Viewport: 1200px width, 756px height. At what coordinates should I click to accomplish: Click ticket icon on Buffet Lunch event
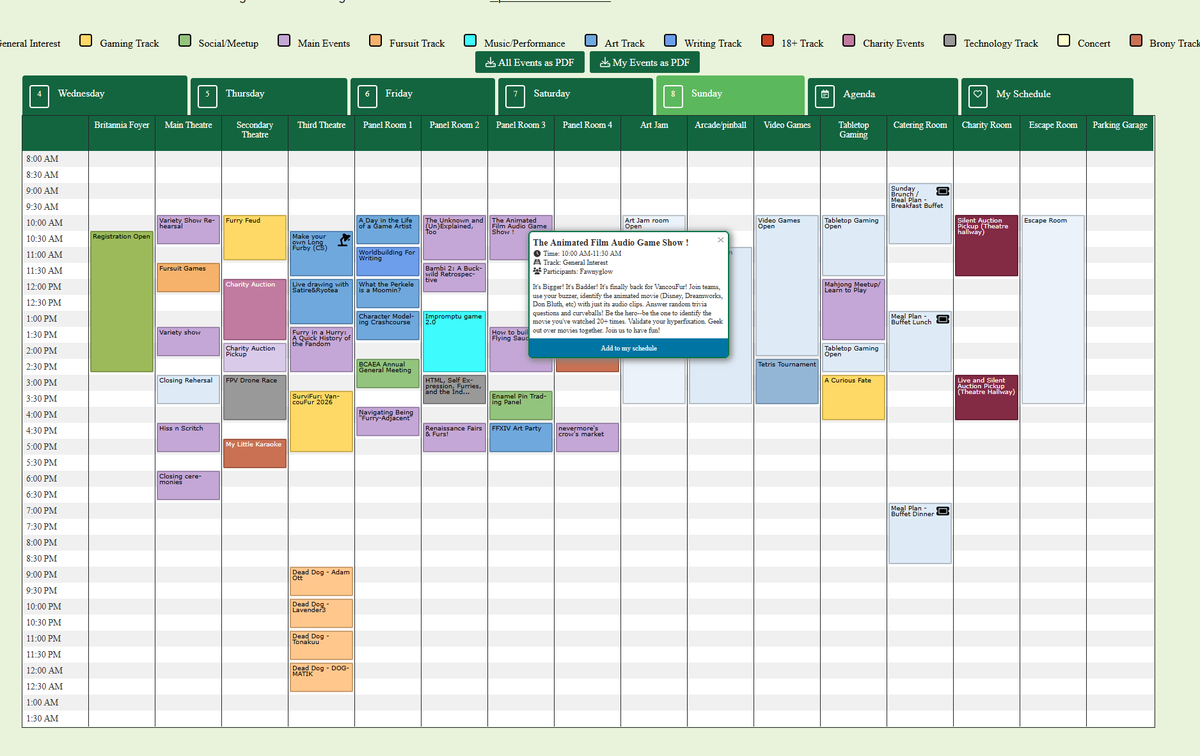click(941, 318)
